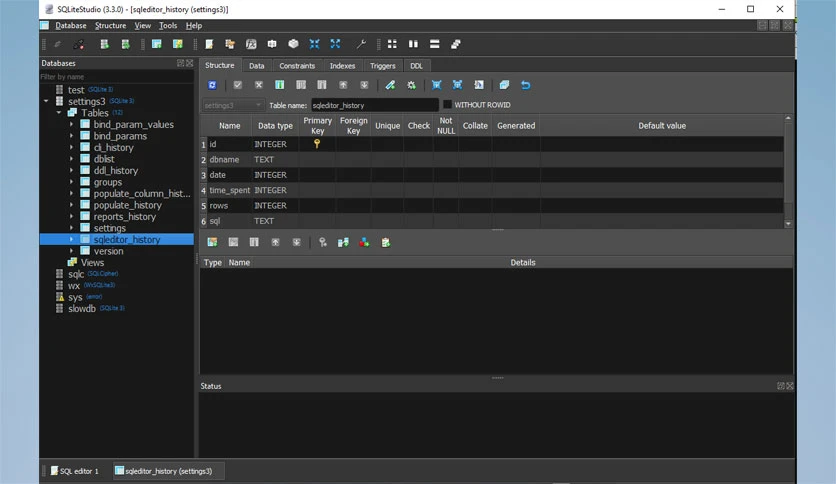
Task: Expand the bind_params table node
Action: point(71,136)
